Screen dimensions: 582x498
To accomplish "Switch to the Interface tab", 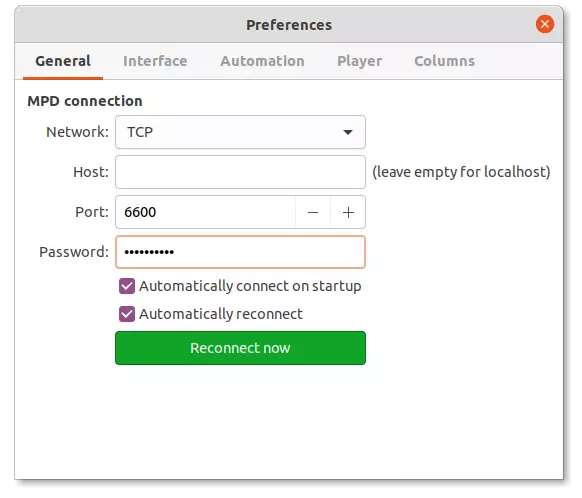I will 155,61.
